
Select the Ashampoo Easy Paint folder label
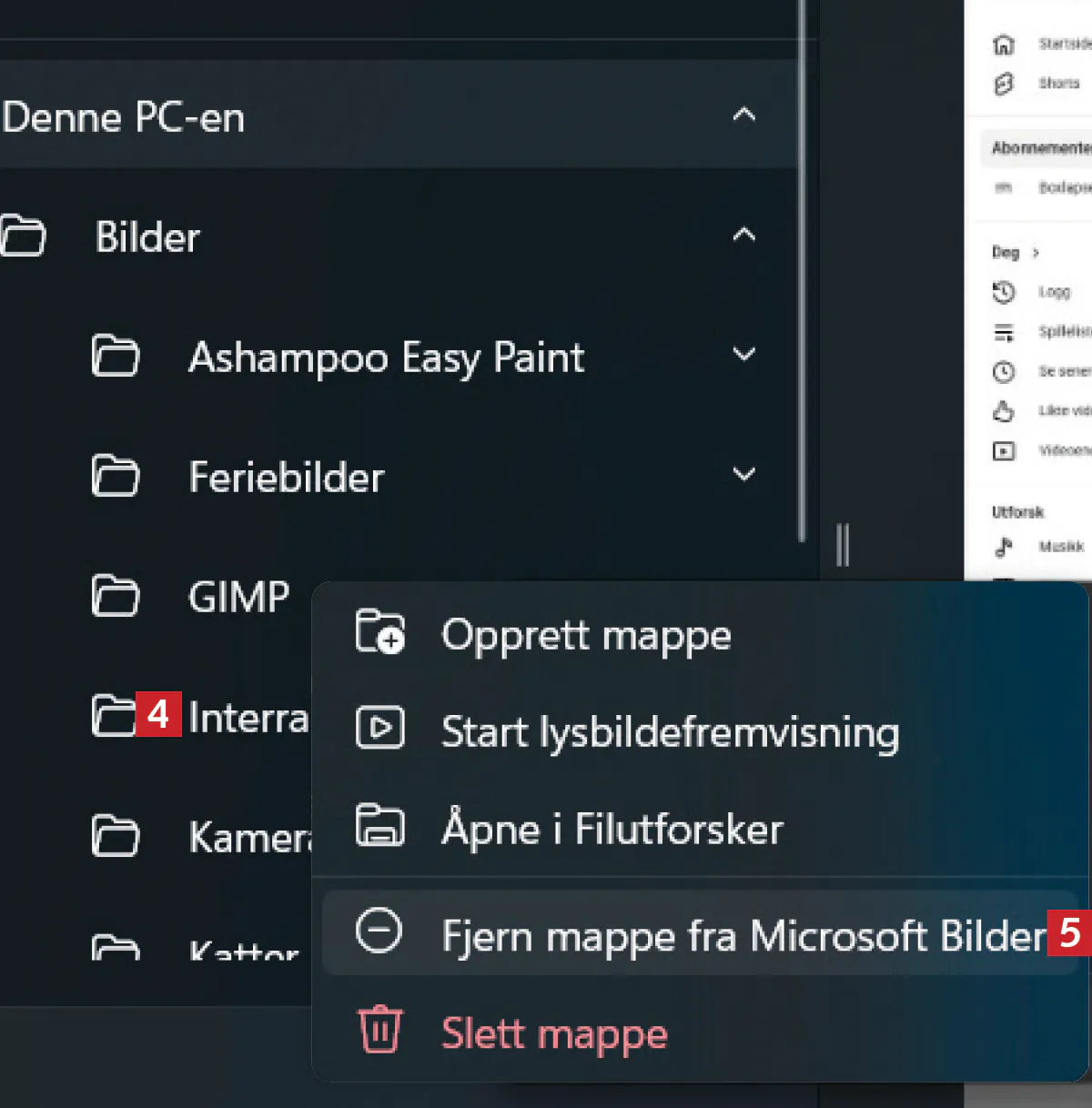pos(387,358)
